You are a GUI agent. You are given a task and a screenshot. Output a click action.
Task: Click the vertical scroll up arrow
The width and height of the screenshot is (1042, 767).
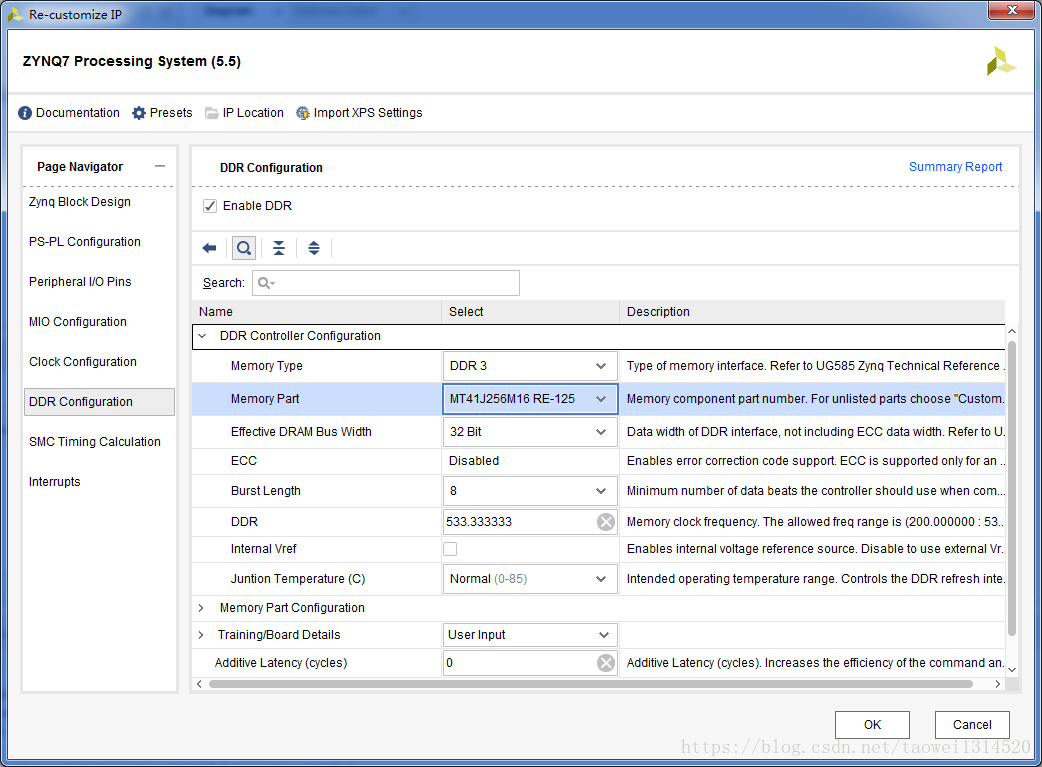[1011, 331]
